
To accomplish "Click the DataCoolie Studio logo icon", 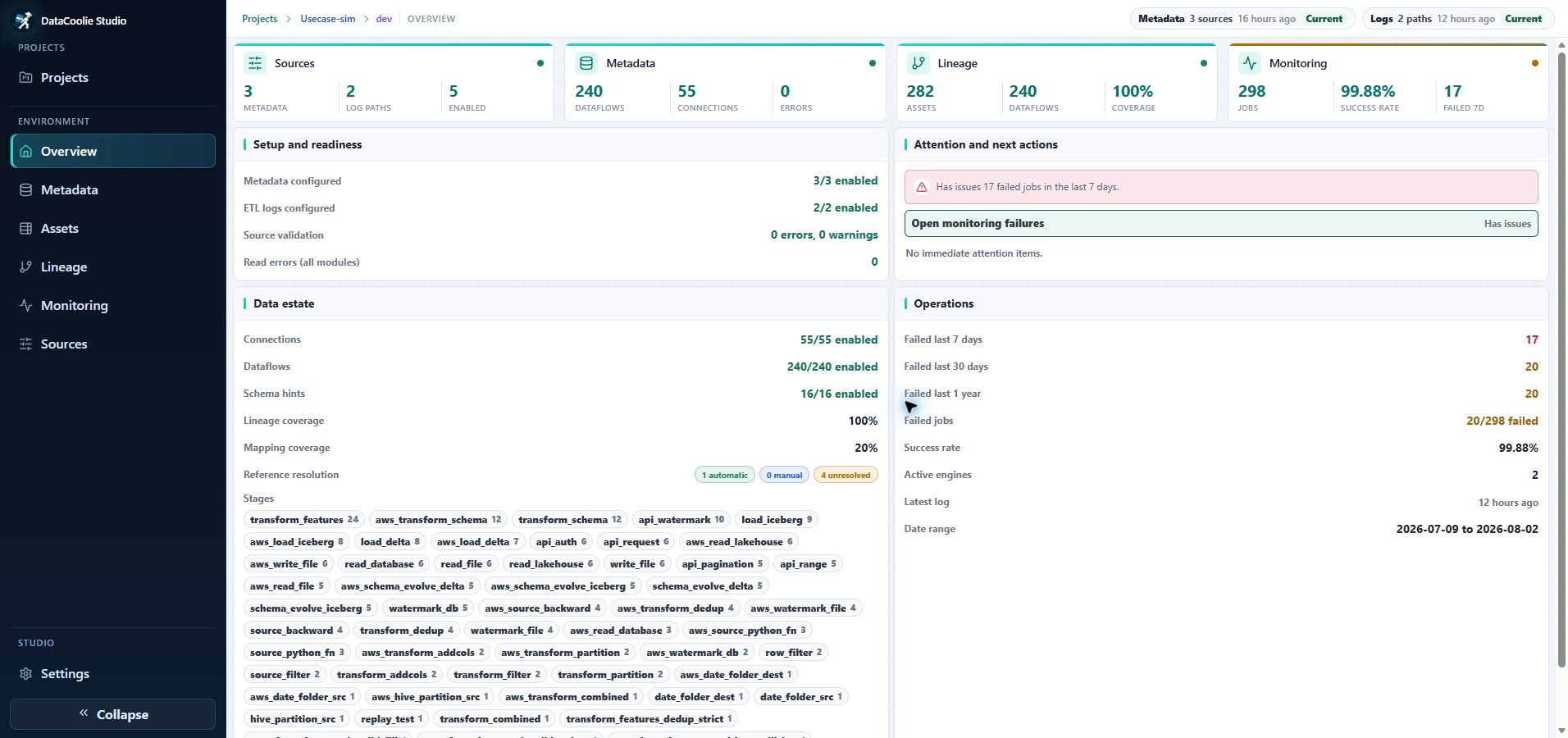I will 24,20.
